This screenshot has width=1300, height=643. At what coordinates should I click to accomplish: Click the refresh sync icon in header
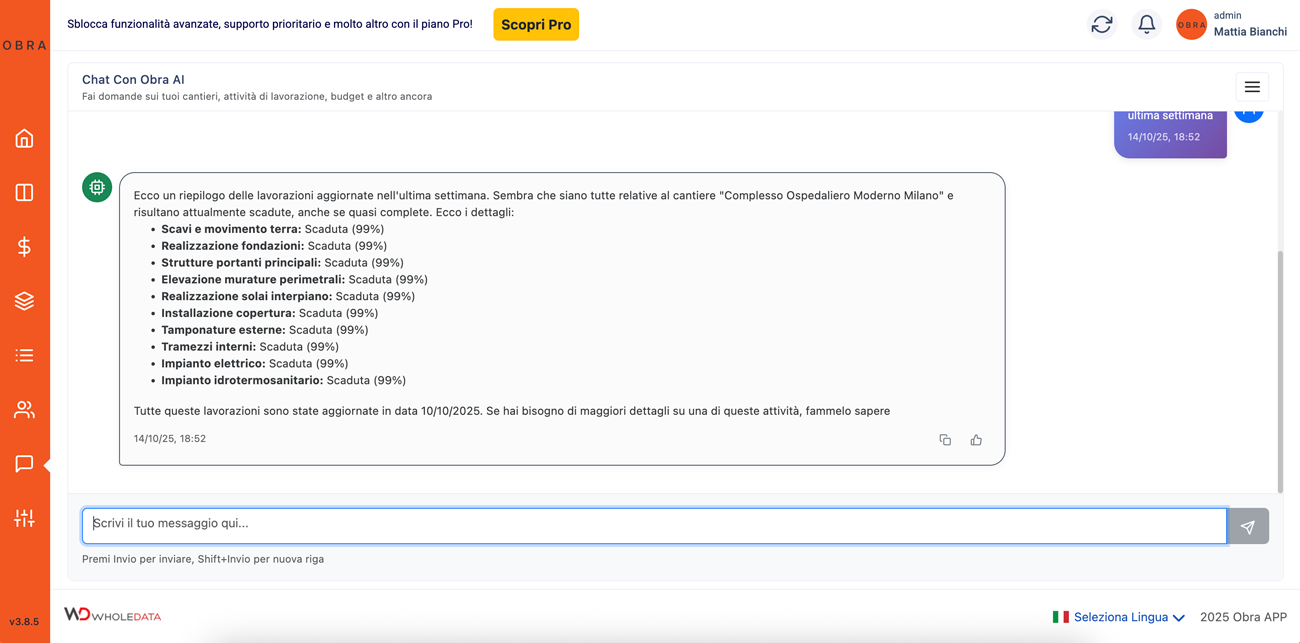point(1102,25)
